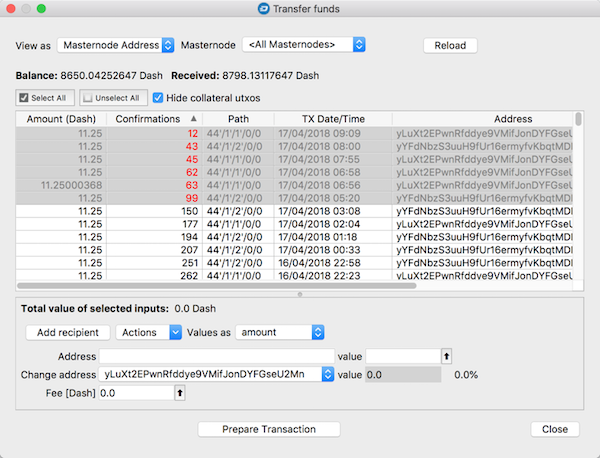Sort by Amount (Dash) column header
The height and width of the screenshot is (458, 600).
point(61,119)
